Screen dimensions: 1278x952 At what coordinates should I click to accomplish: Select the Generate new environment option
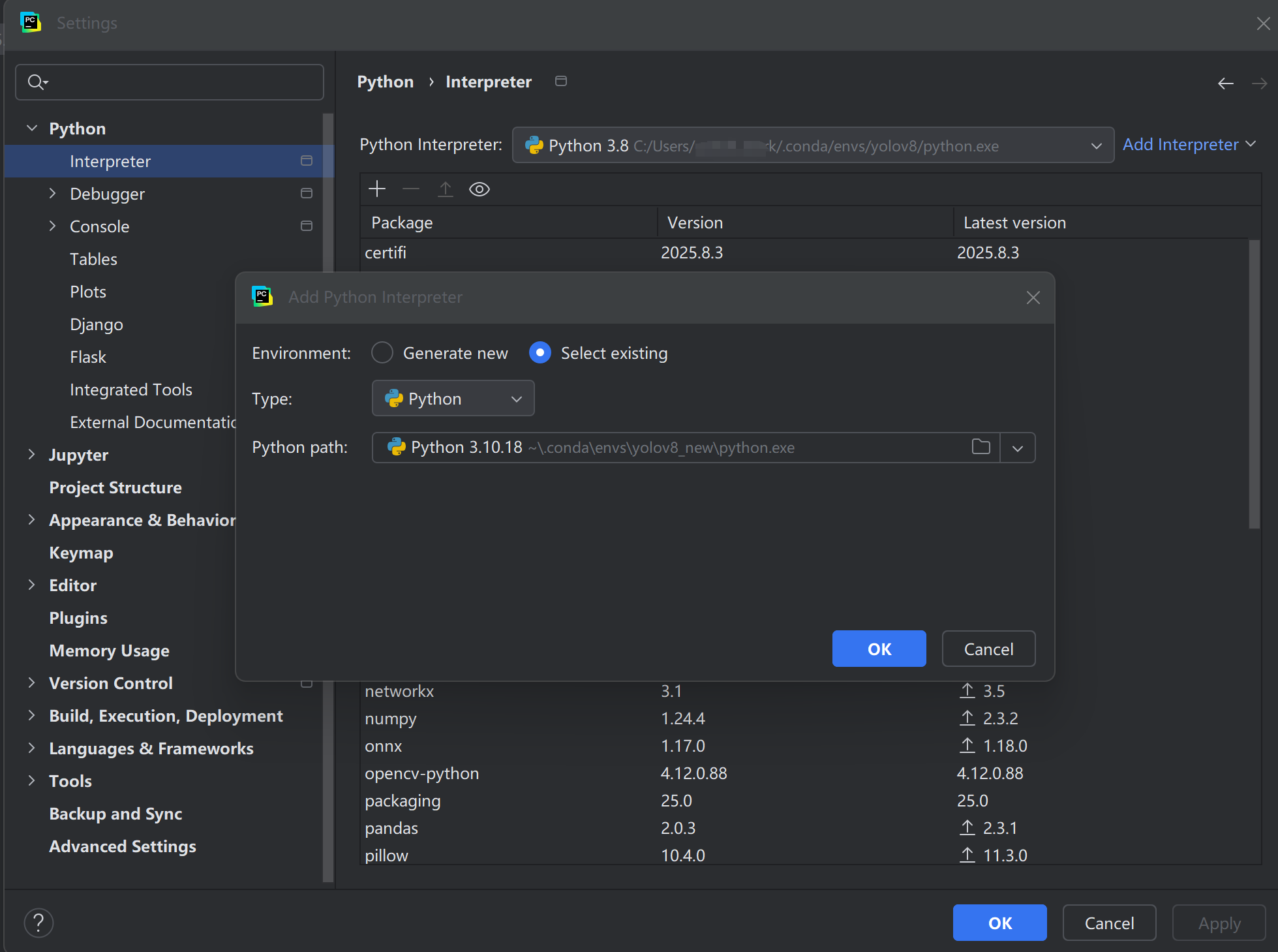tap(382, 352)
